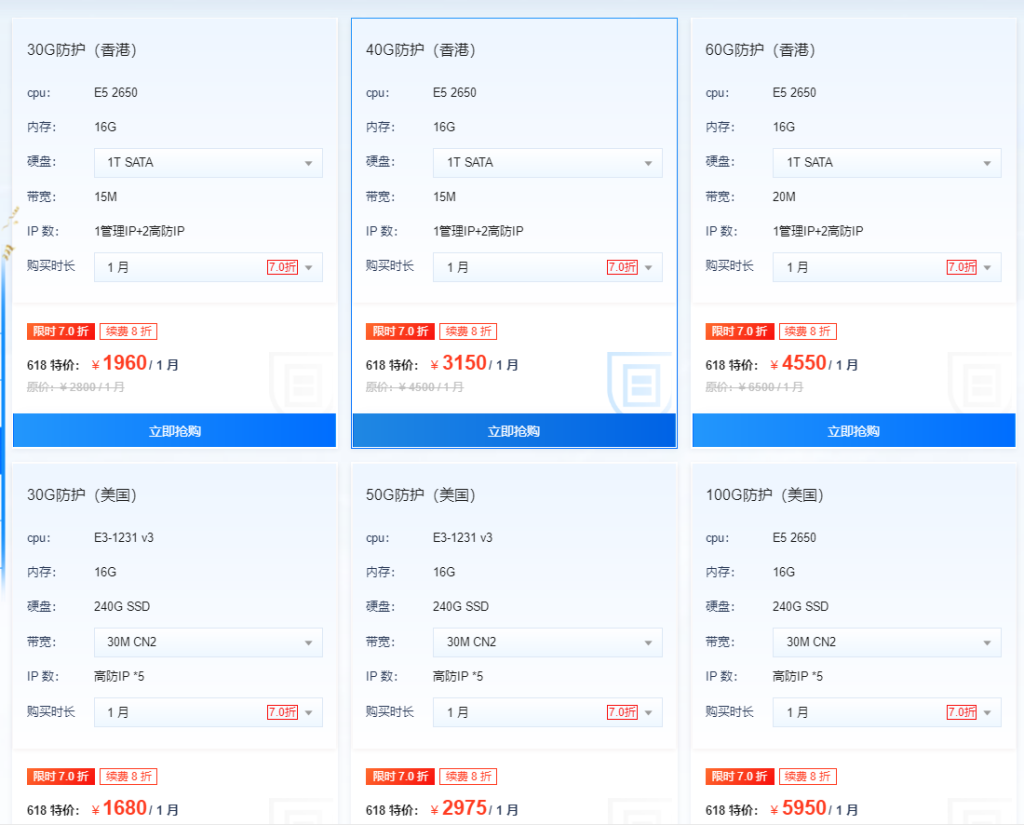Select the 限时7.0折 badge on 30G防护（香港）
Viewport: 1024px width, 825px height.
point(61,331)
